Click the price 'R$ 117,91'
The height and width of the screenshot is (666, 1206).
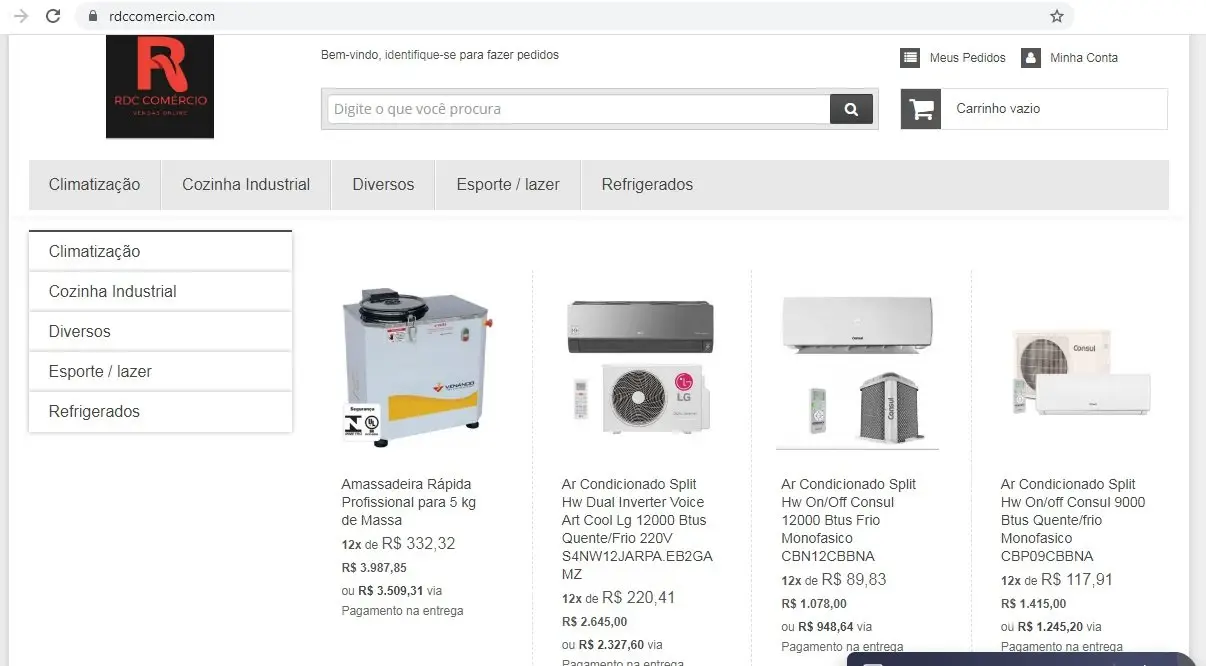[x=1077, y=580]
